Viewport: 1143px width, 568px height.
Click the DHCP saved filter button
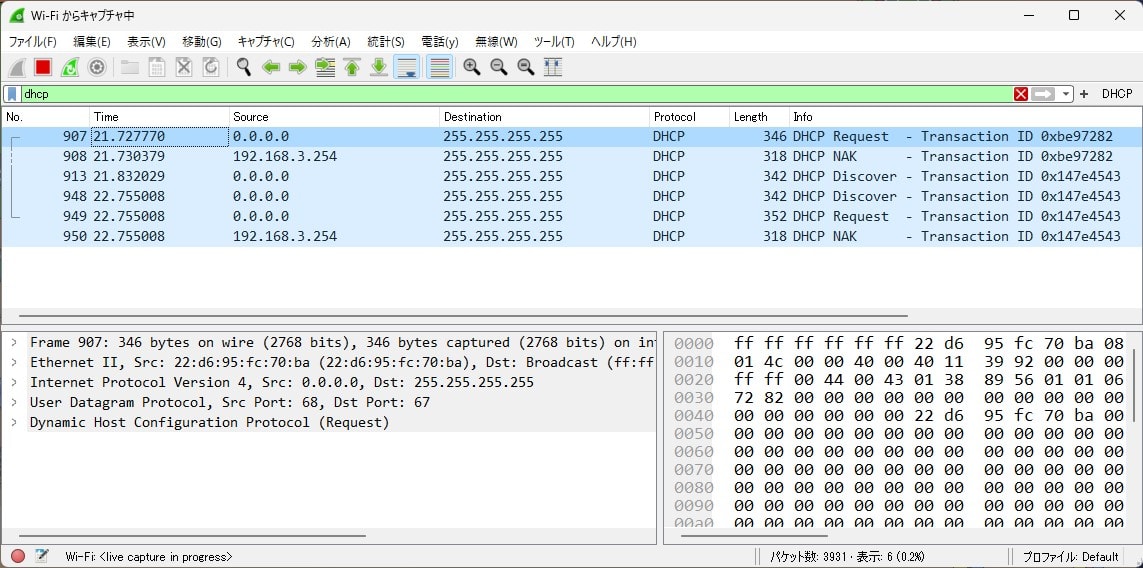1117,94
